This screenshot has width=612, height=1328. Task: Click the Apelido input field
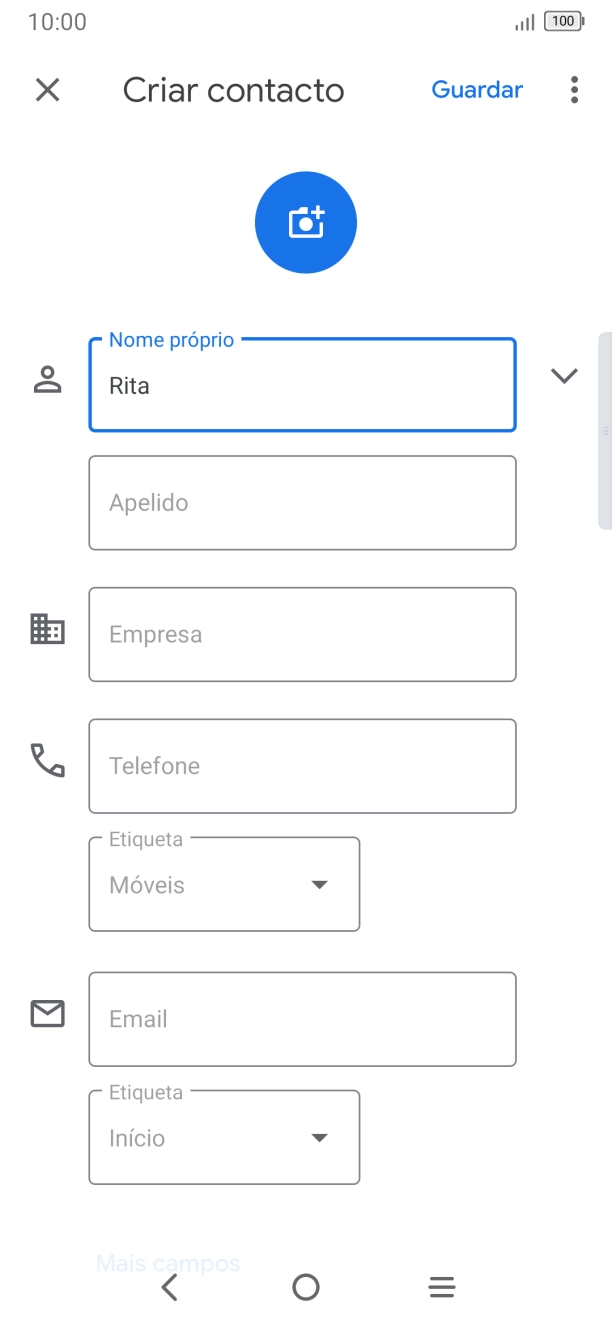point(301,502)
